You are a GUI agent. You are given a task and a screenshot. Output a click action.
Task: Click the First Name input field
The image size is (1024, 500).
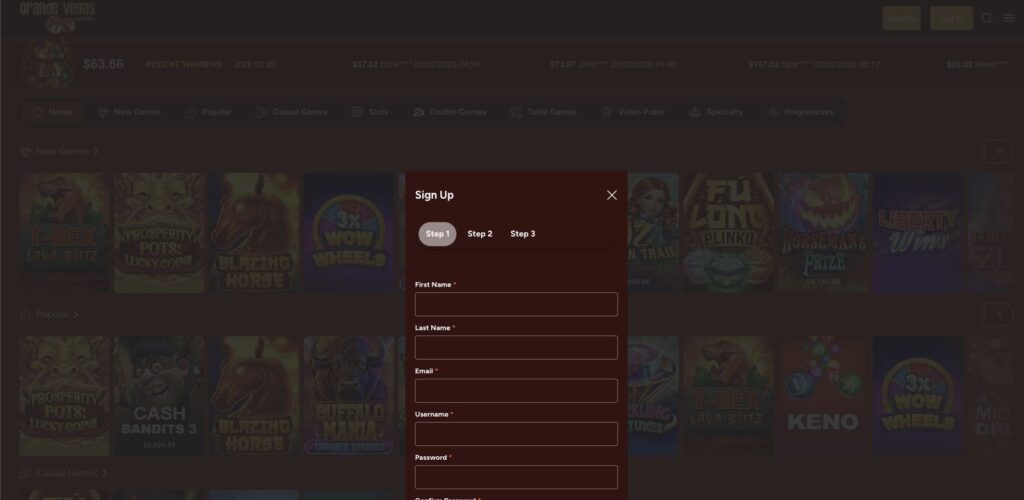coord(516,304)
